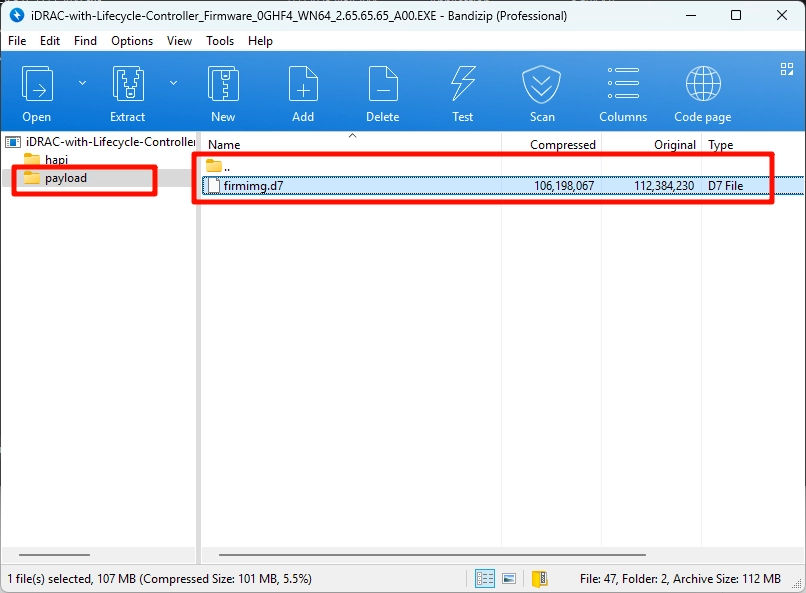Expand the Extract dropdown arrow
806x593 pixels.
click(x=173, y=83)
